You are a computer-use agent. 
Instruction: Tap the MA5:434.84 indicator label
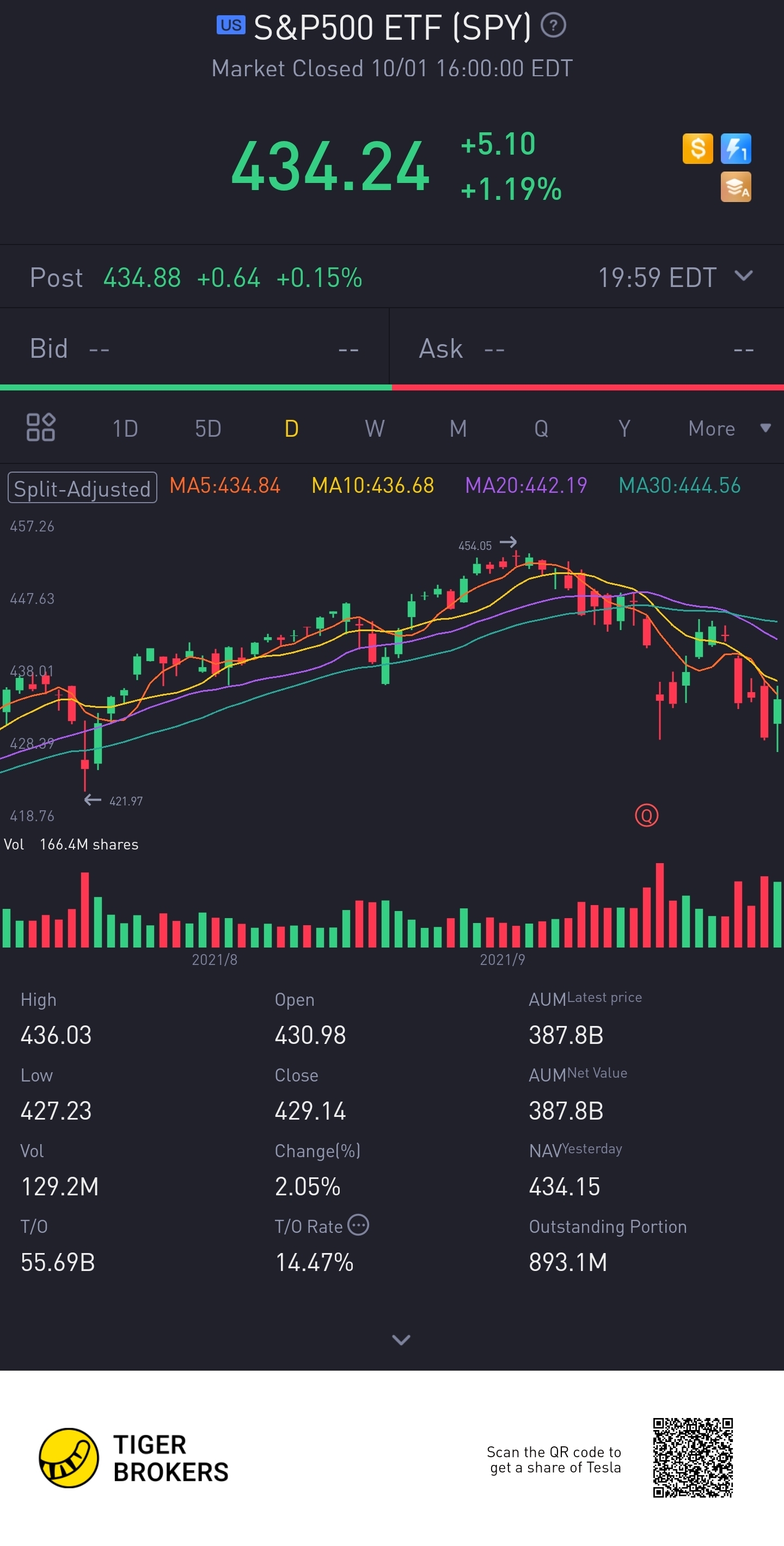click(x=225, y=486)
